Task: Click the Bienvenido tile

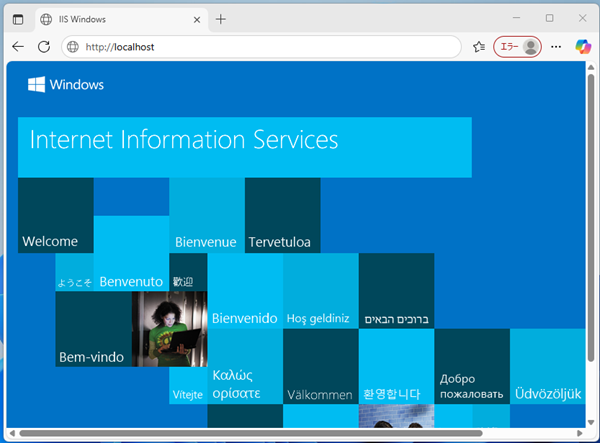Action: [x=245, y=291]
